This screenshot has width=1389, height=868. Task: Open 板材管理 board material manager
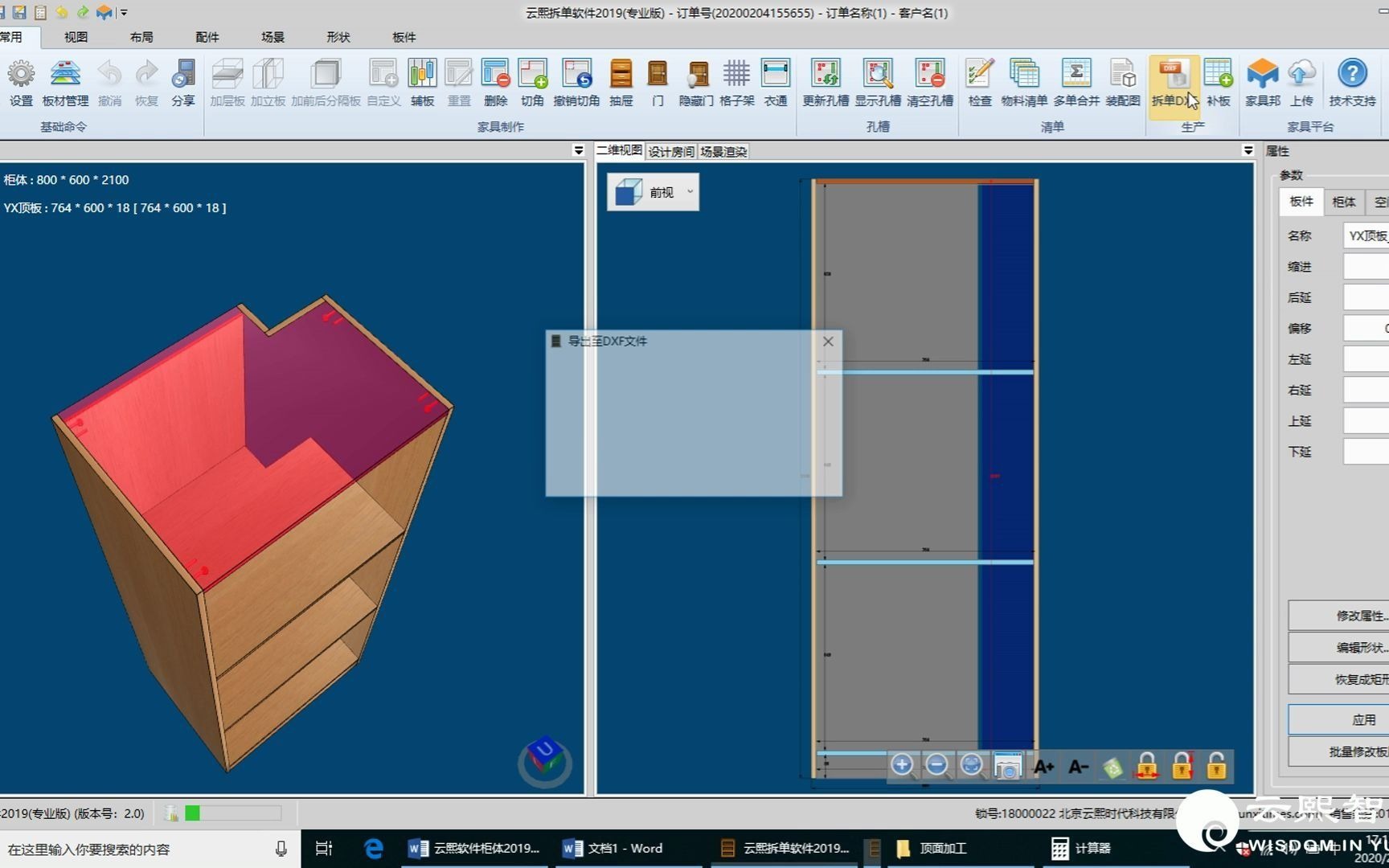point(65,82)
